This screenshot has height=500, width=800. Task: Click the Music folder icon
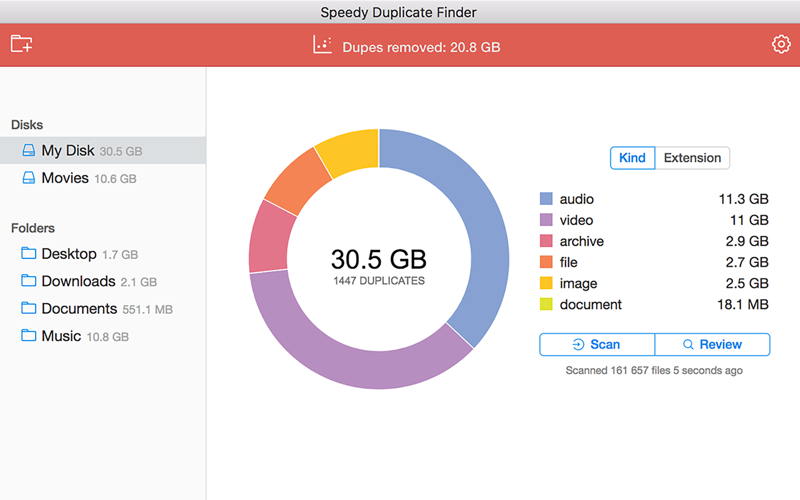click(x=29, y=336)
